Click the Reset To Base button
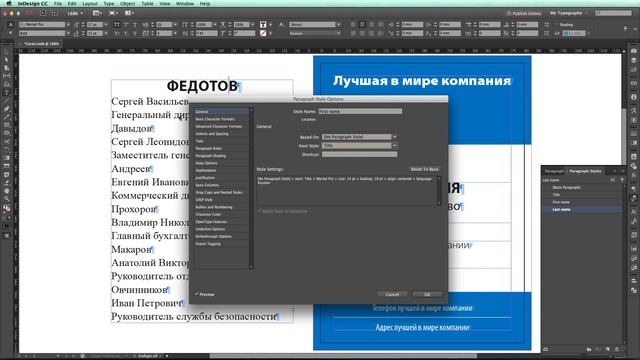 (424, 169)
